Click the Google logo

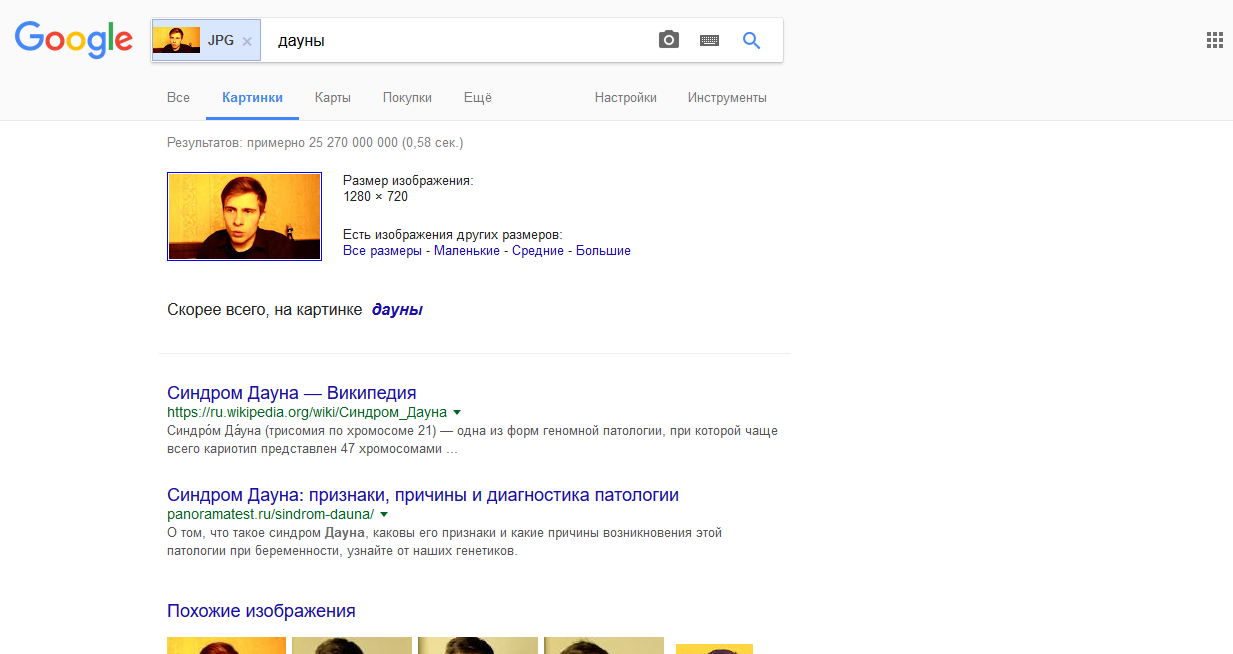click(74, 40)
